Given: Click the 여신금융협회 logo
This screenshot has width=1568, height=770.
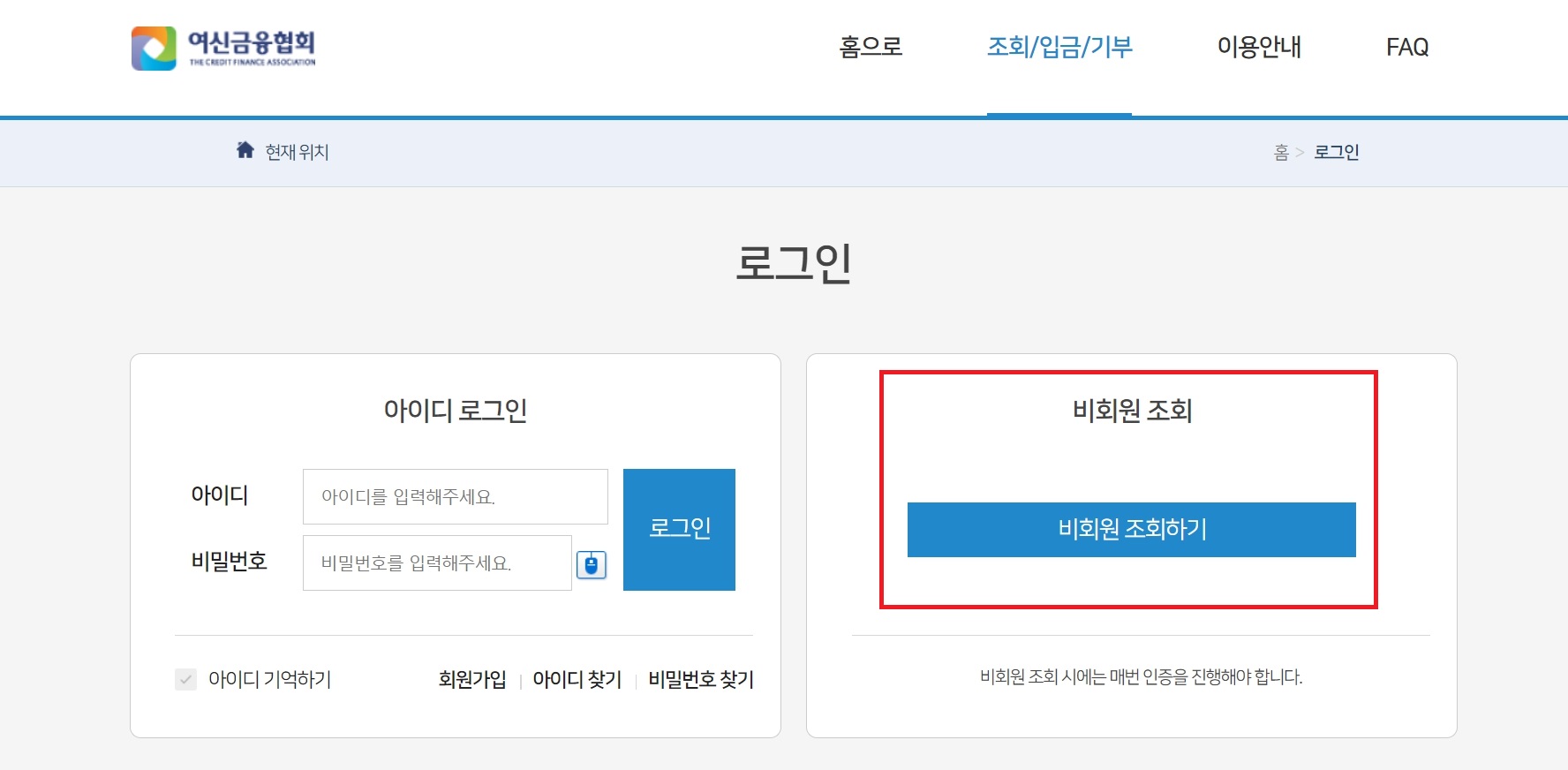Looking at the screenshot, I should click(223, 48).
